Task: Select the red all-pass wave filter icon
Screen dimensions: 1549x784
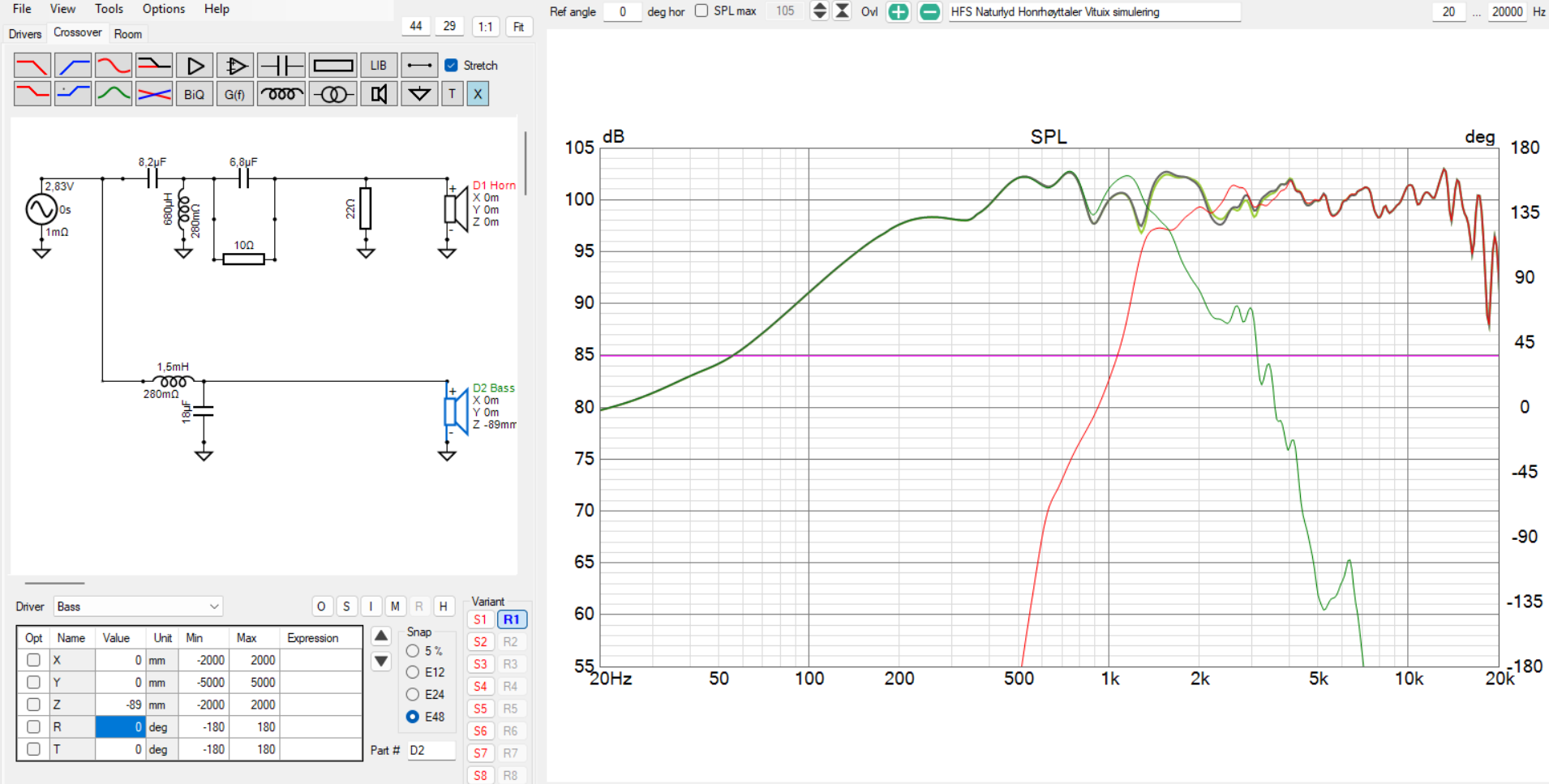Action: (x=114, y=65)
